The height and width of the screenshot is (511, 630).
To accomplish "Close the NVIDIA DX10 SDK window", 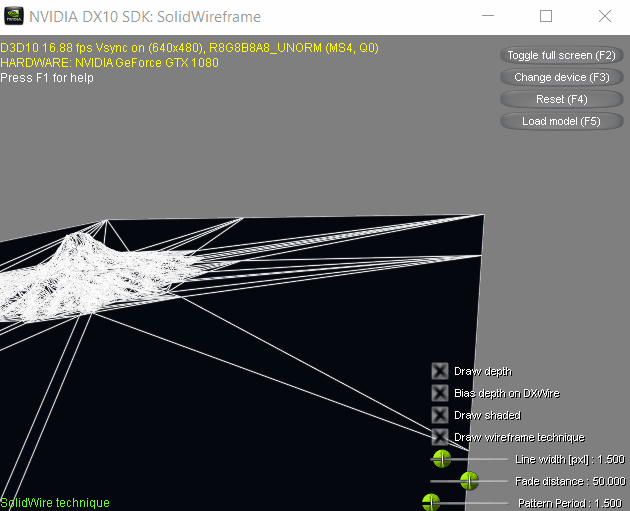I will click(x=603, y=17).
